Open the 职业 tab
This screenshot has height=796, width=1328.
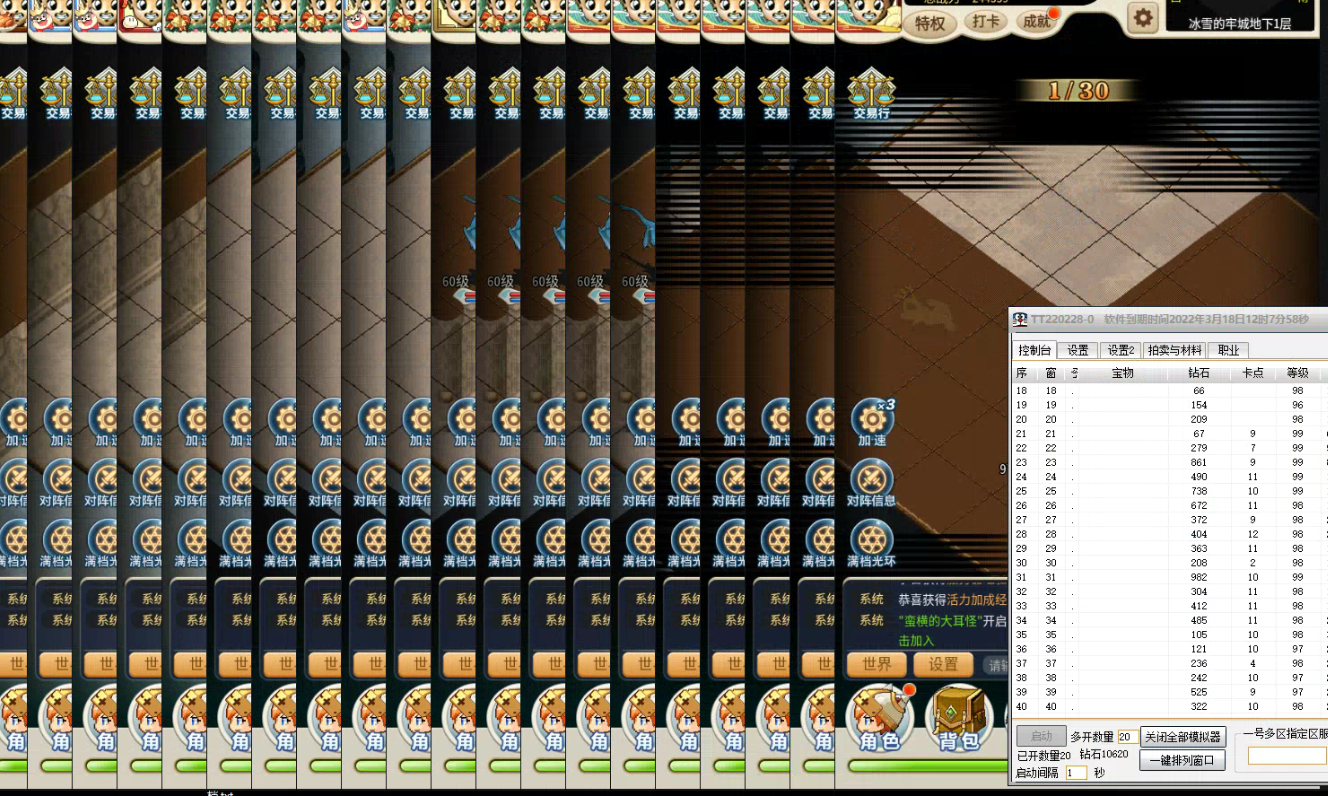1229,350
